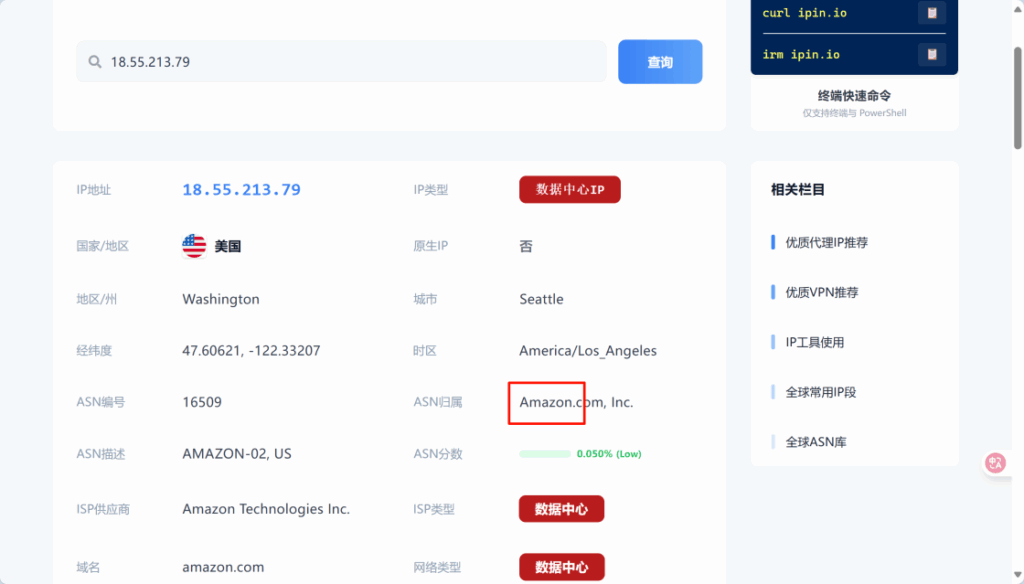The width and height of the screenshot is (1024, 584).
Task: Click the green ASN分数 progress bar
Action: click(544, 453)
